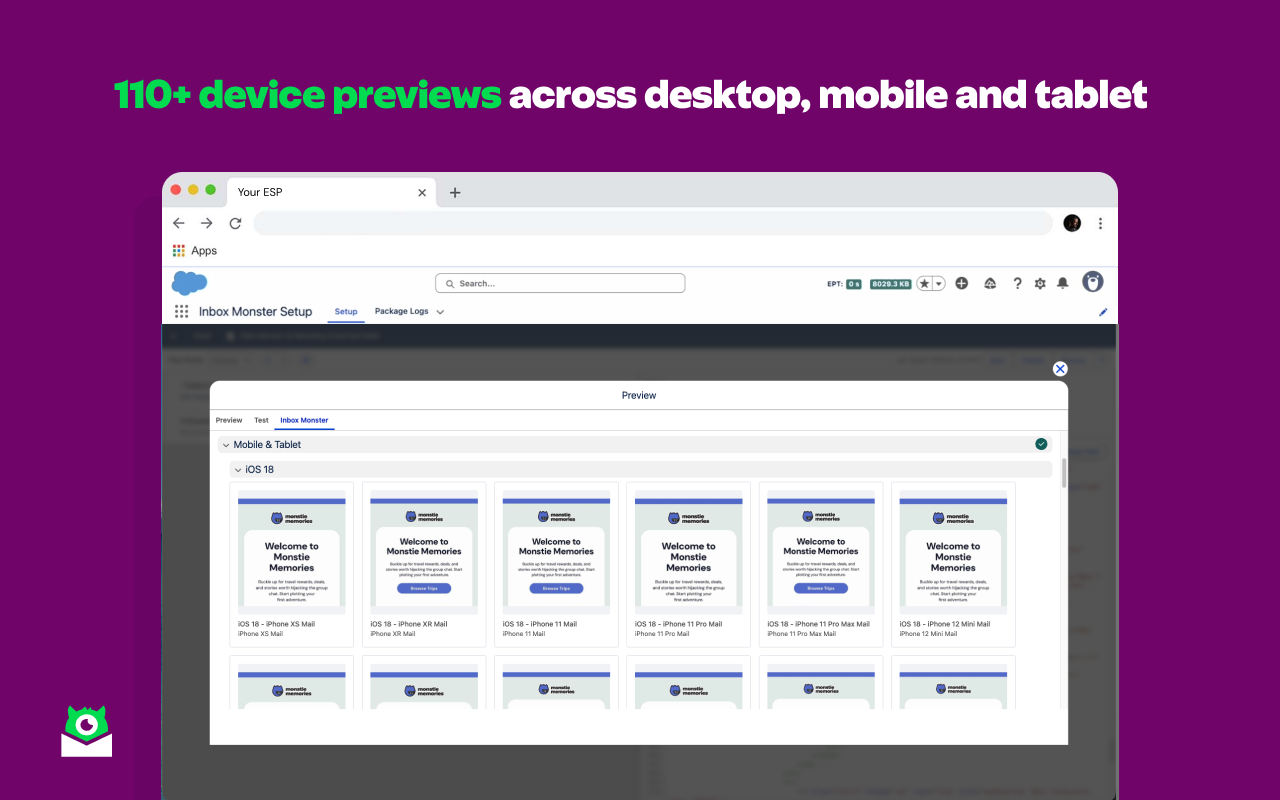Open the App Launcher grid icon
Screen dimensions: 1280x800
tap(181, 311)
